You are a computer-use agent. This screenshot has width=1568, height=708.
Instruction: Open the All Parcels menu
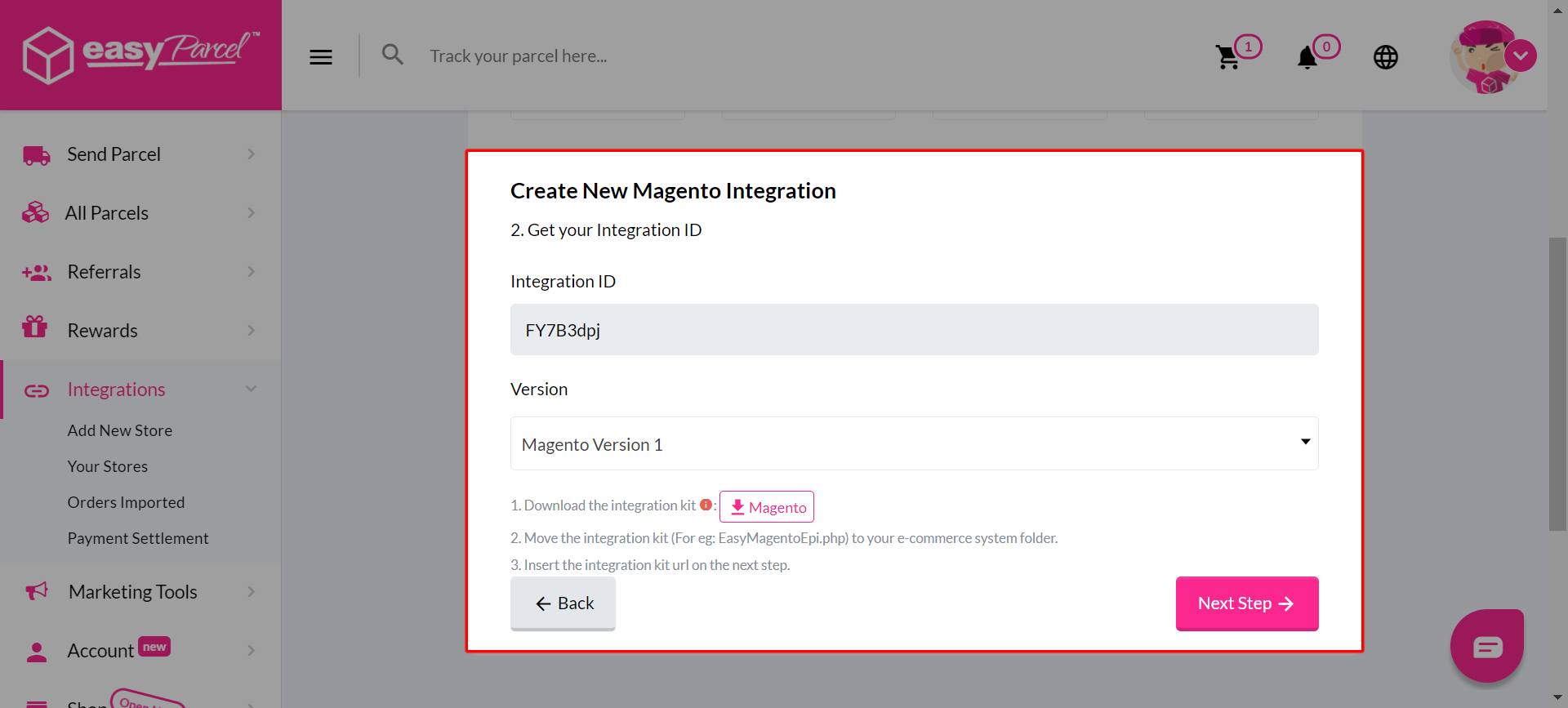point(140,213)
